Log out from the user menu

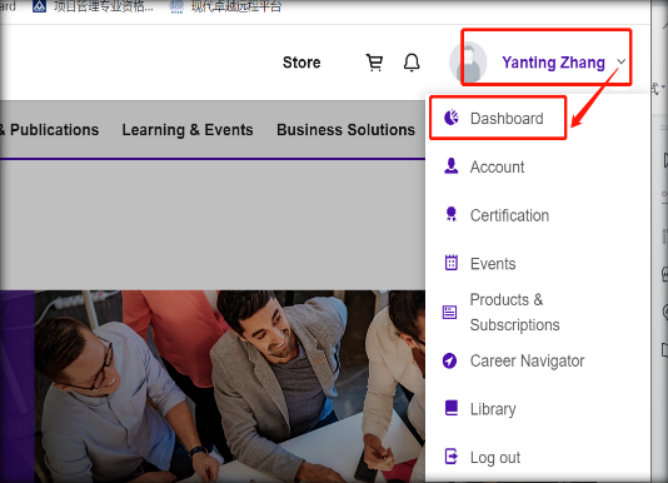tap(495, 457)
